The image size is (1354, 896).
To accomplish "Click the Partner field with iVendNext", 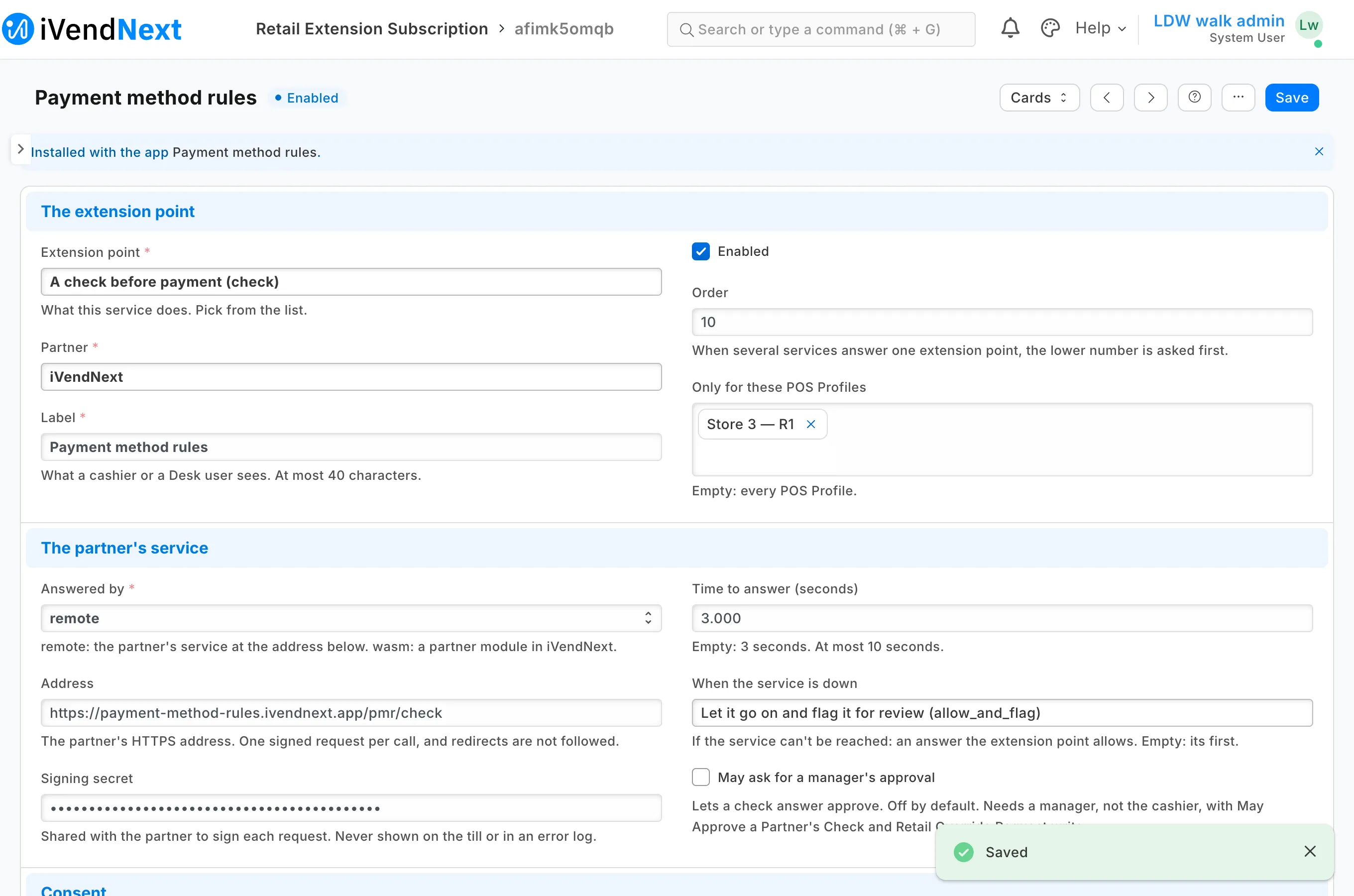I will (x=351, y=377).
